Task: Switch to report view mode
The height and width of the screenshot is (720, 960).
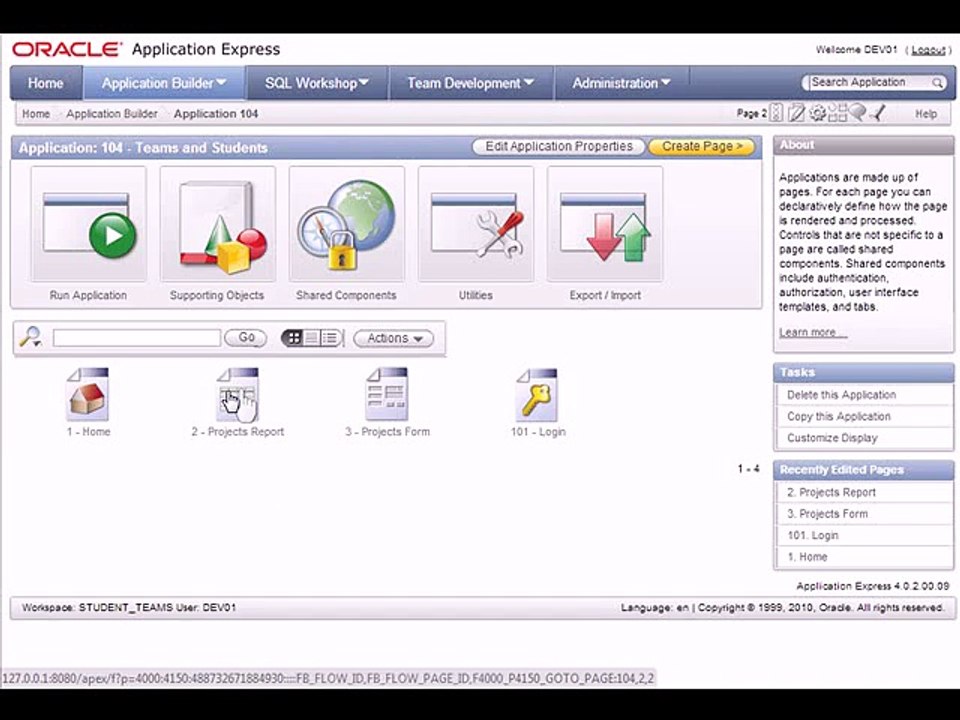Action: pos(312,338)
